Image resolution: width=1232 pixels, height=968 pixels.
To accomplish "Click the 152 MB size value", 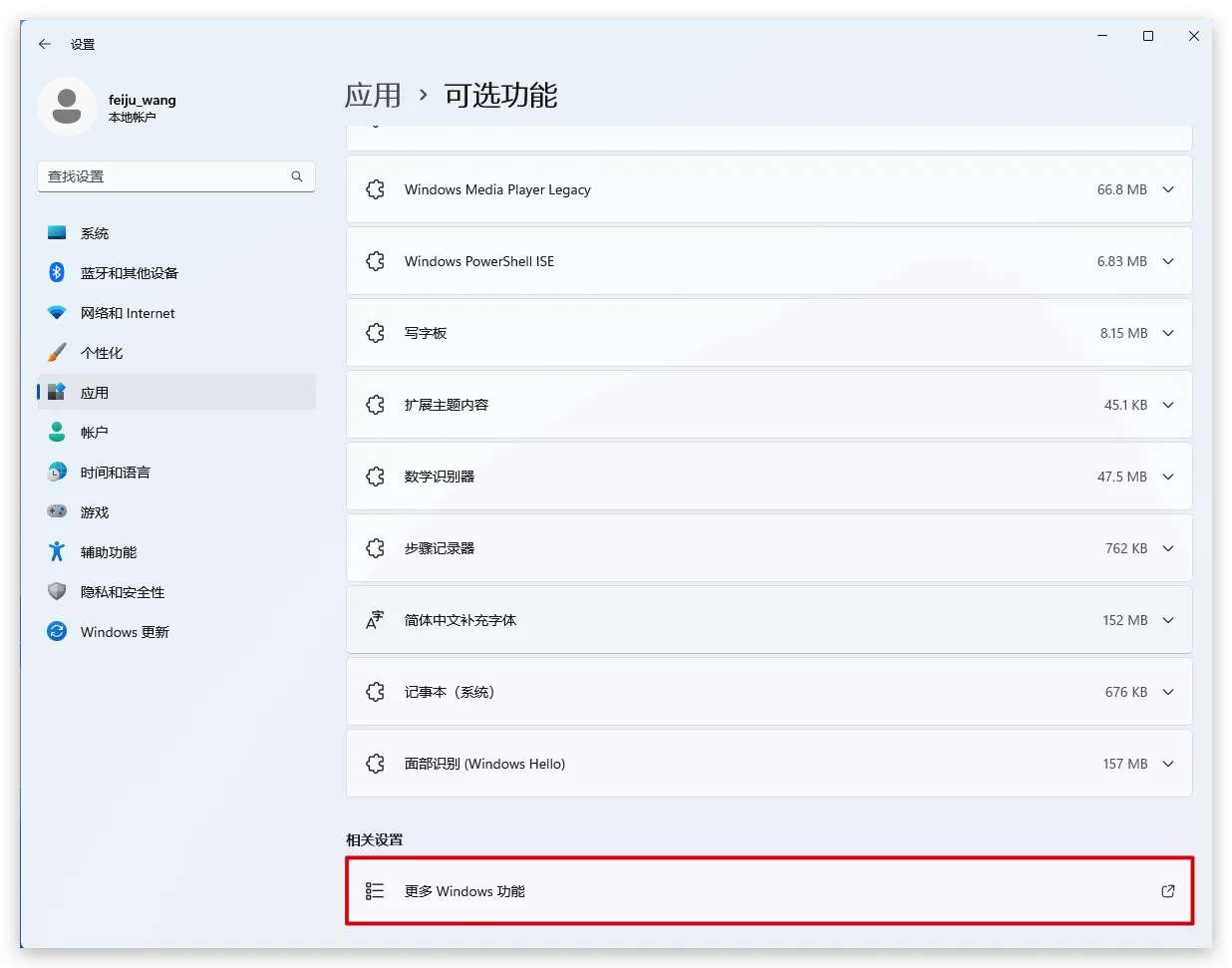I will 1125,620.
